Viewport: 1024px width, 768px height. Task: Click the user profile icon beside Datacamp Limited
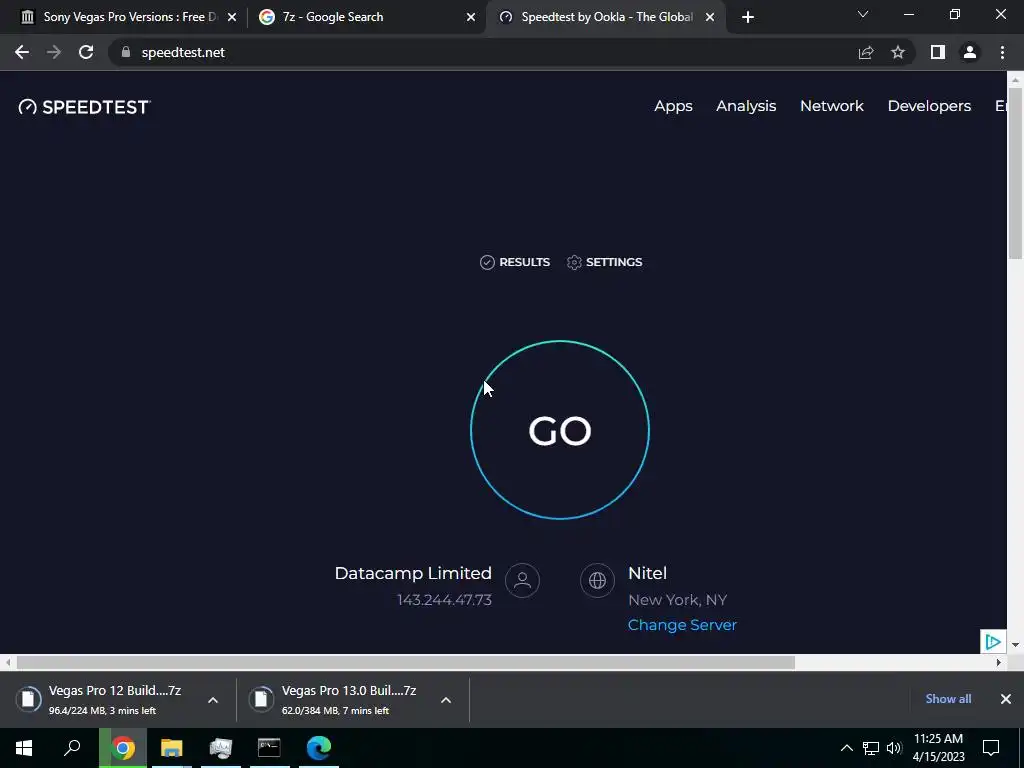522,580
